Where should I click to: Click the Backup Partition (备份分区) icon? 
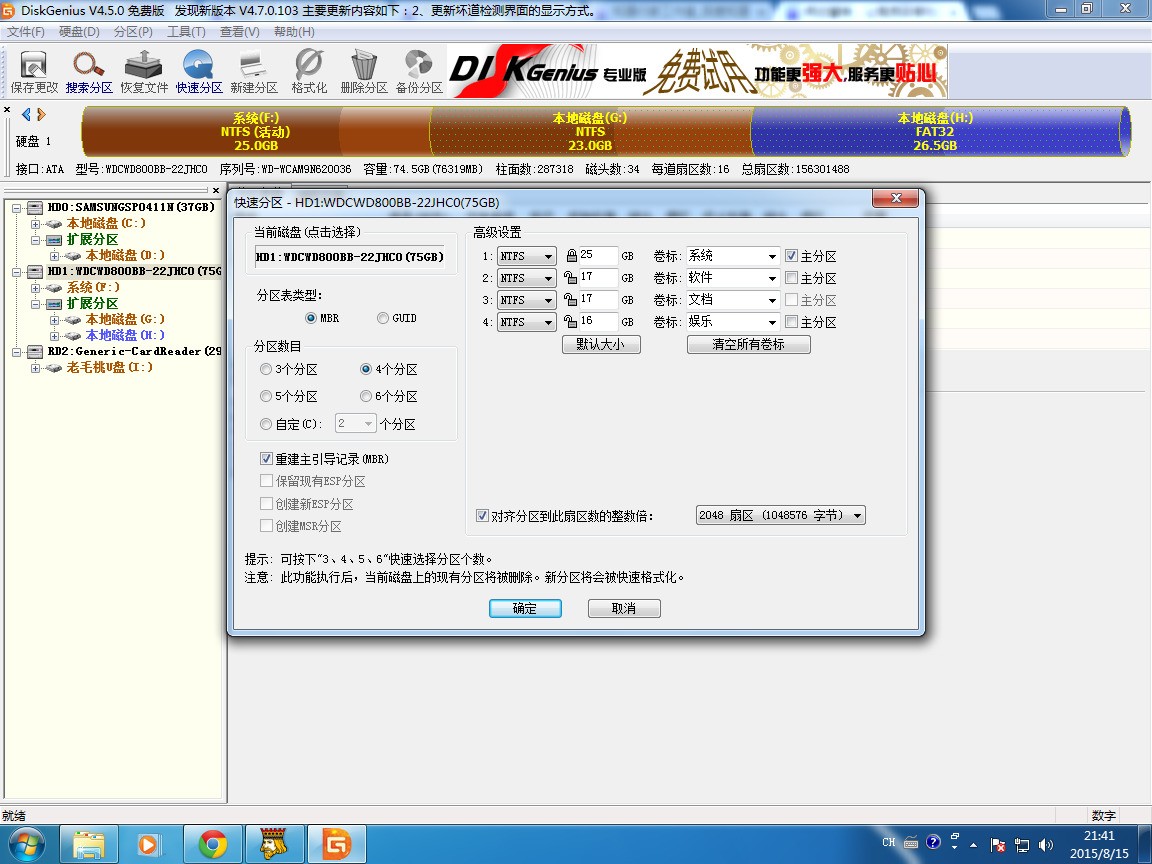click(x=419, y=71)
